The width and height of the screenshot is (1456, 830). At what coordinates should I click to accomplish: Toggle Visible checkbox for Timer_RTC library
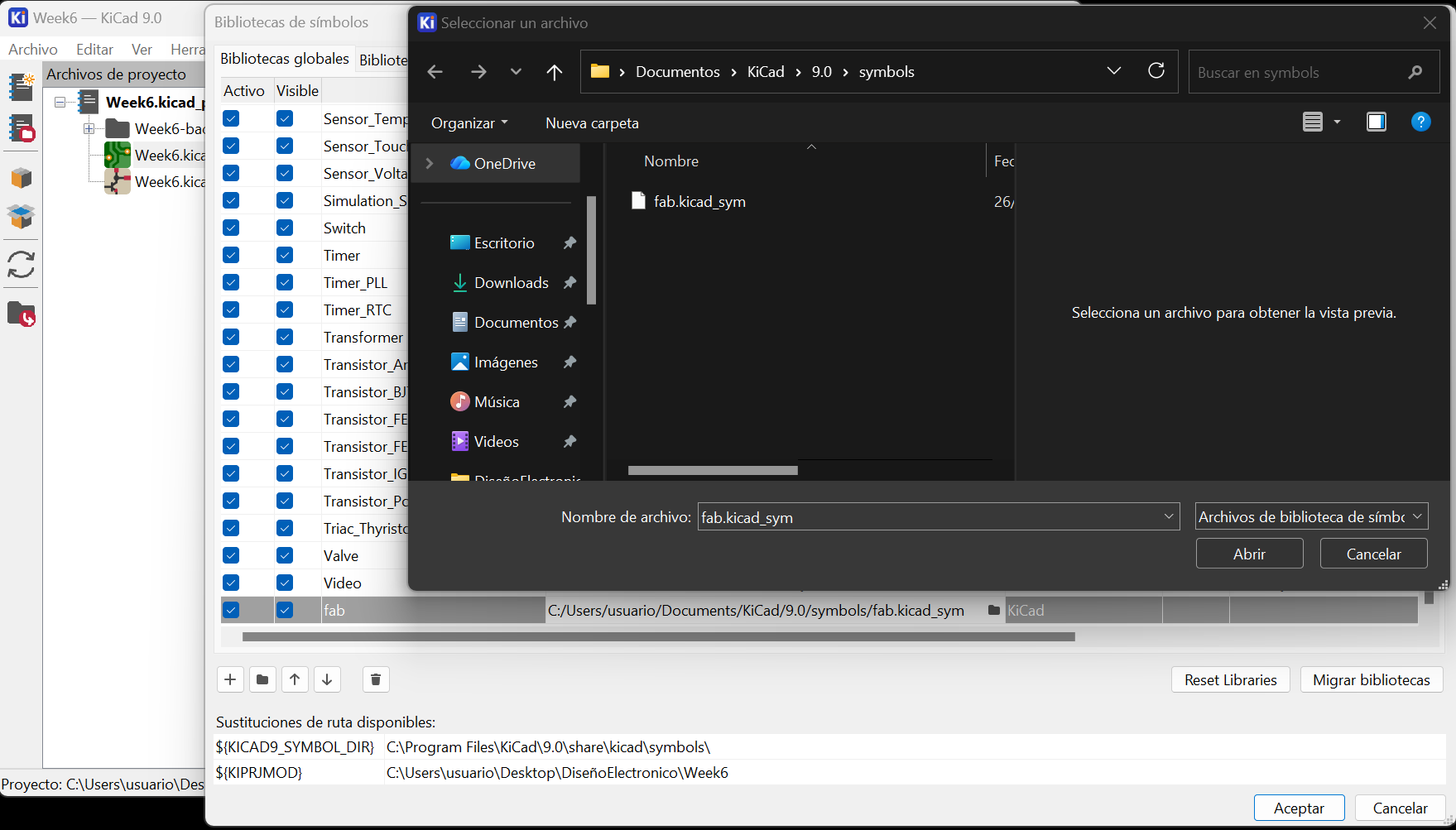point(285,309)
